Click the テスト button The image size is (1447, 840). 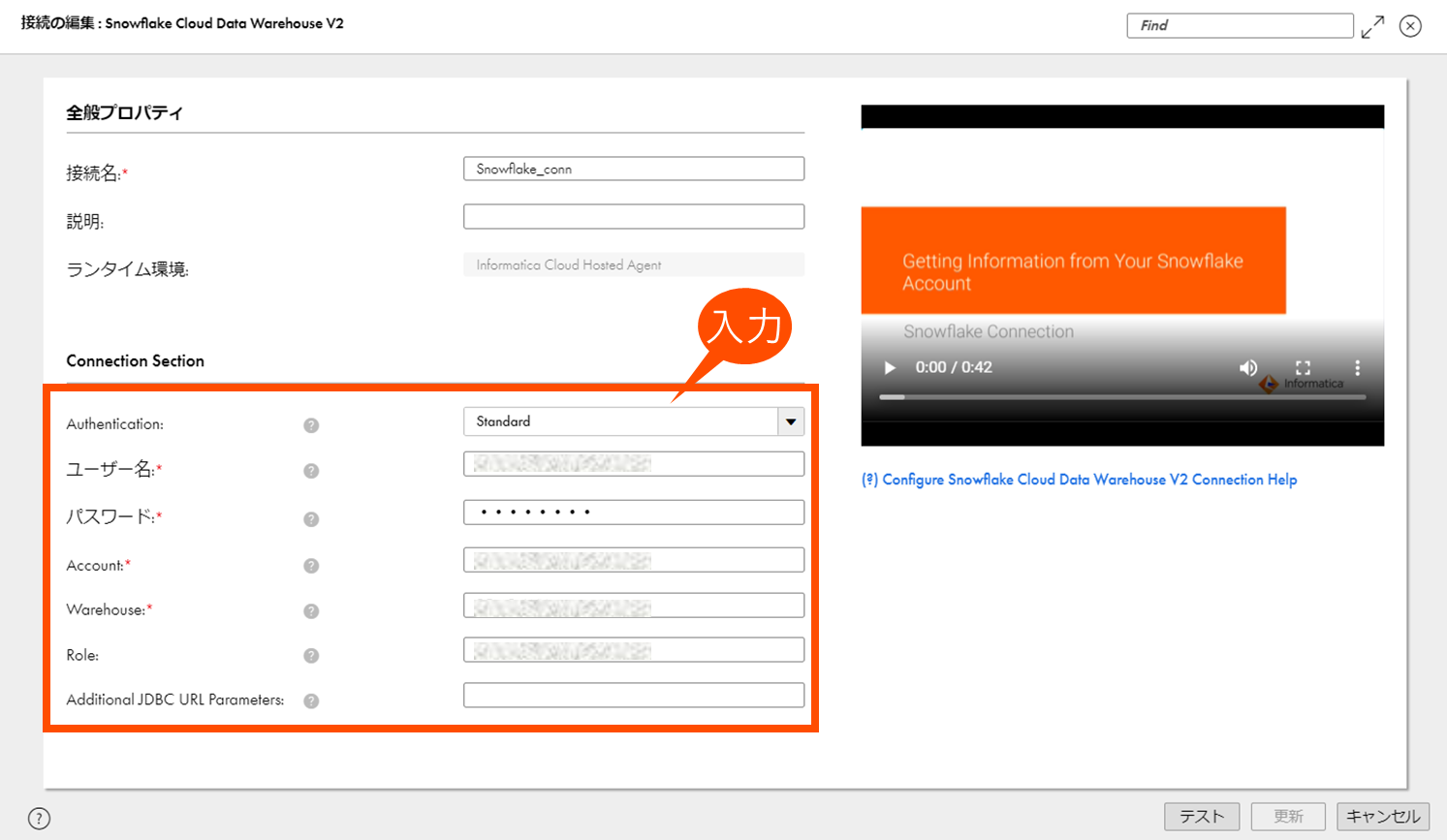1202,817
